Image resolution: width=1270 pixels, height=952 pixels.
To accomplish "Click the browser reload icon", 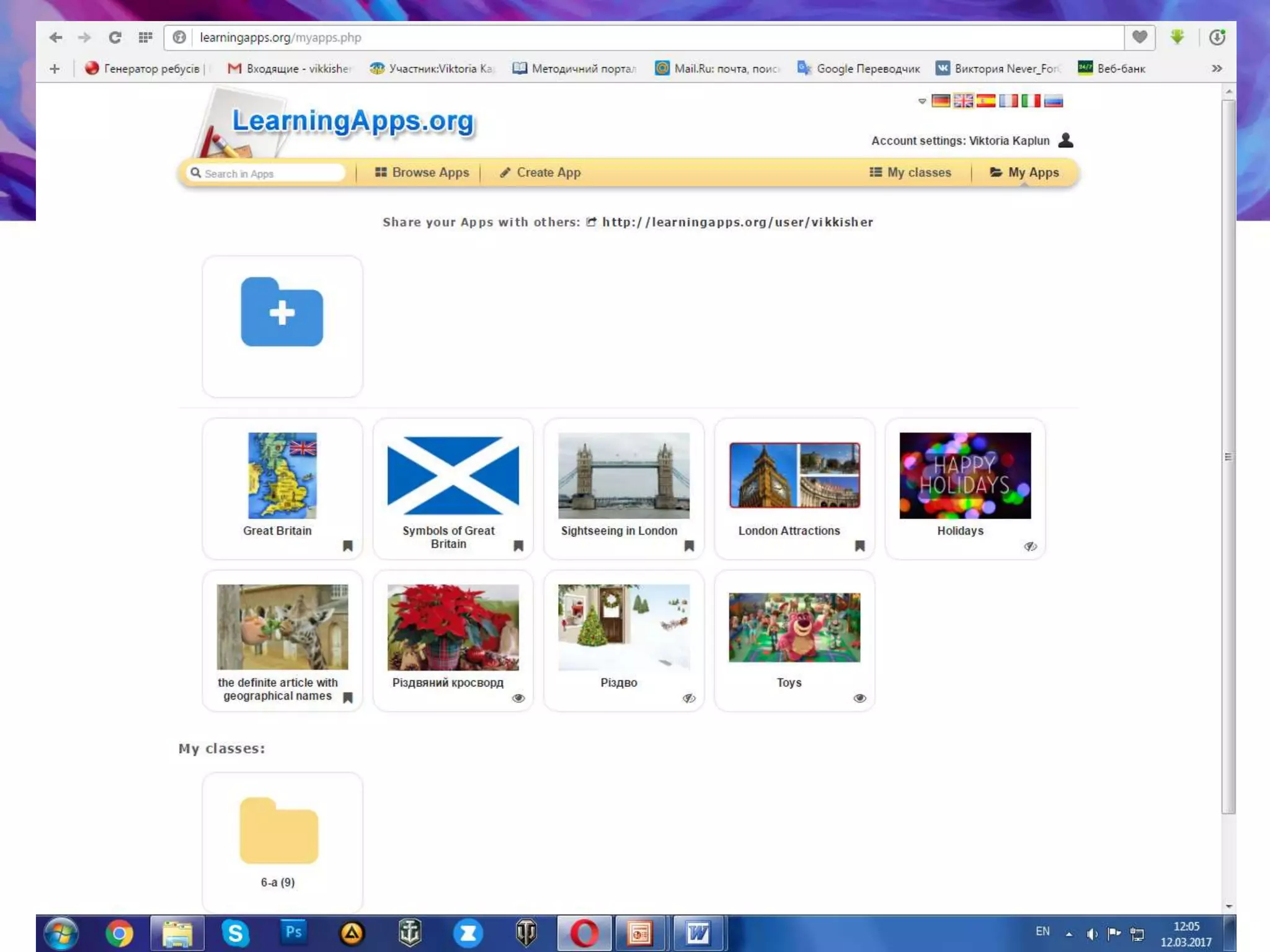I will [115, 37].
